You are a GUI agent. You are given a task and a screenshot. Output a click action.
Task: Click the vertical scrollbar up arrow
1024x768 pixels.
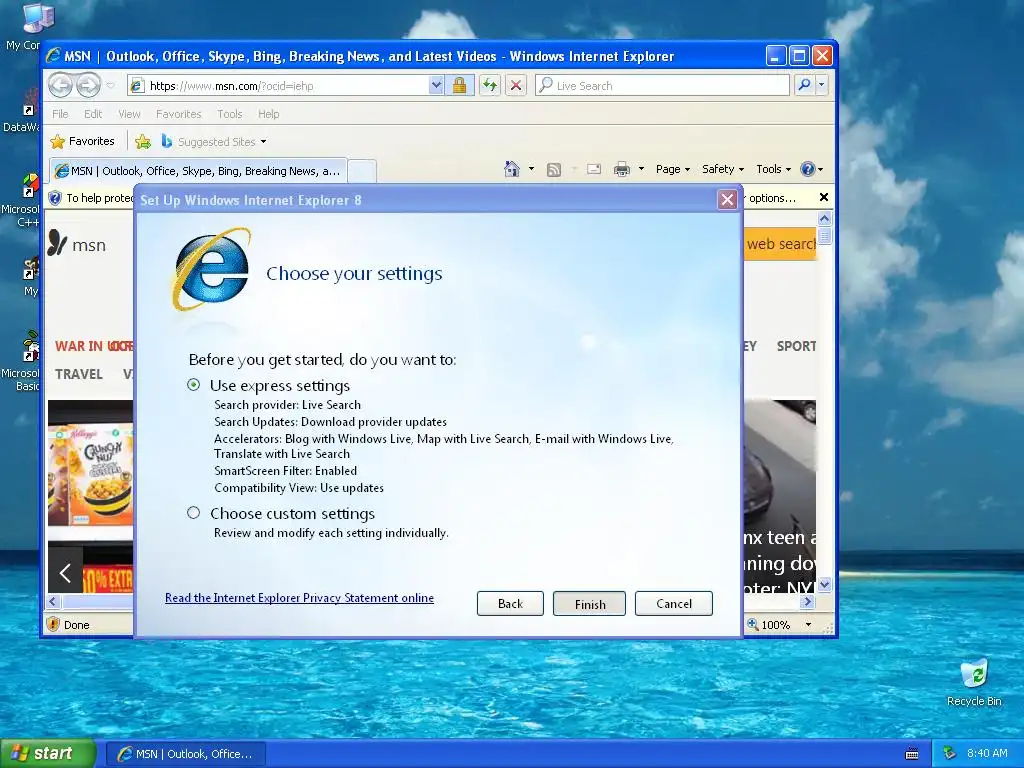[x=824, y=218]
